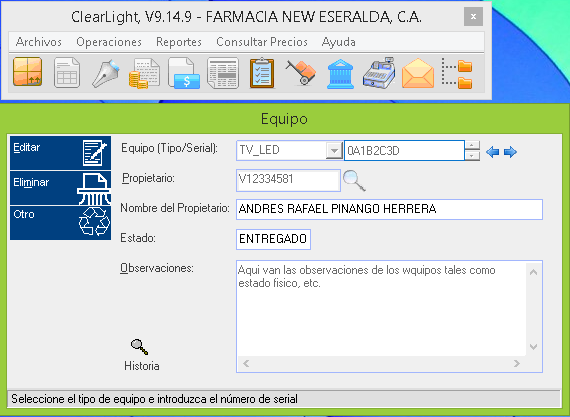Click the Historia label
Image resolution: width=570 pixels, height=417 pixels.
tap(142, 366)
